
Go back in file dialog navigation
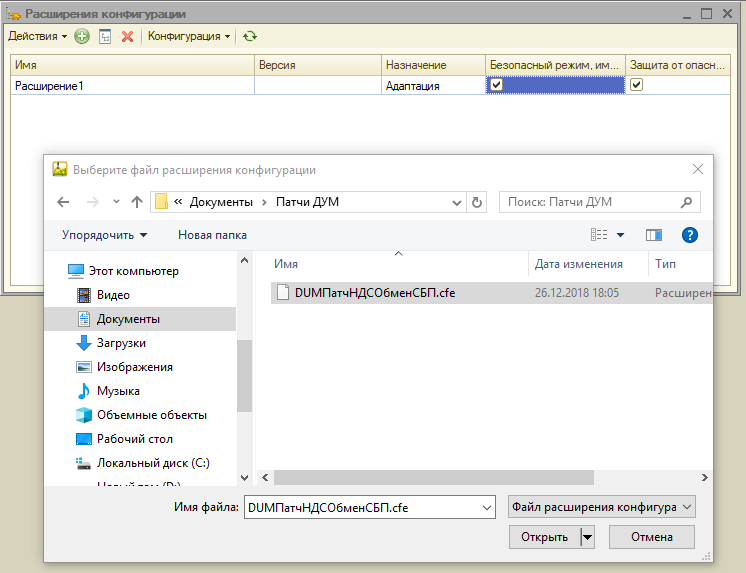tap(63, 202)
